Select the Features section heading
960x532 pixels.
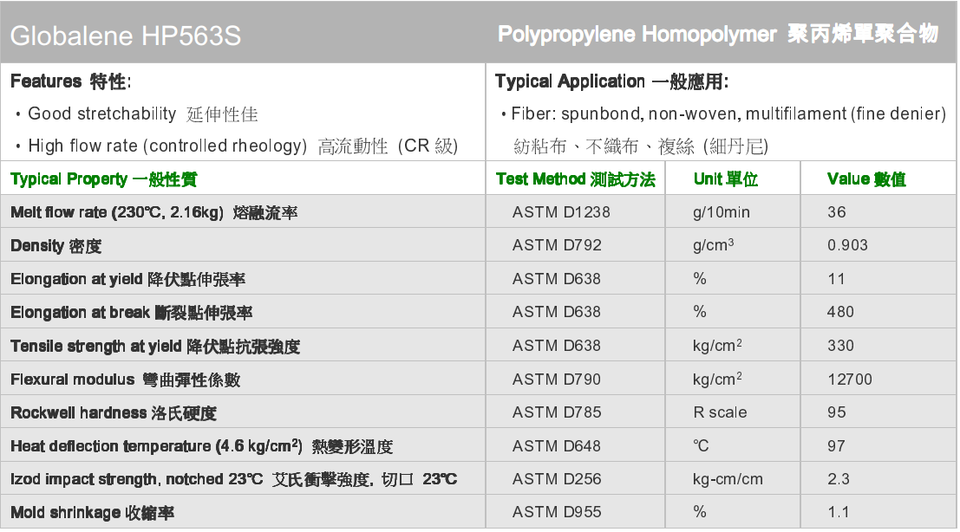click(x=70, y=81)
